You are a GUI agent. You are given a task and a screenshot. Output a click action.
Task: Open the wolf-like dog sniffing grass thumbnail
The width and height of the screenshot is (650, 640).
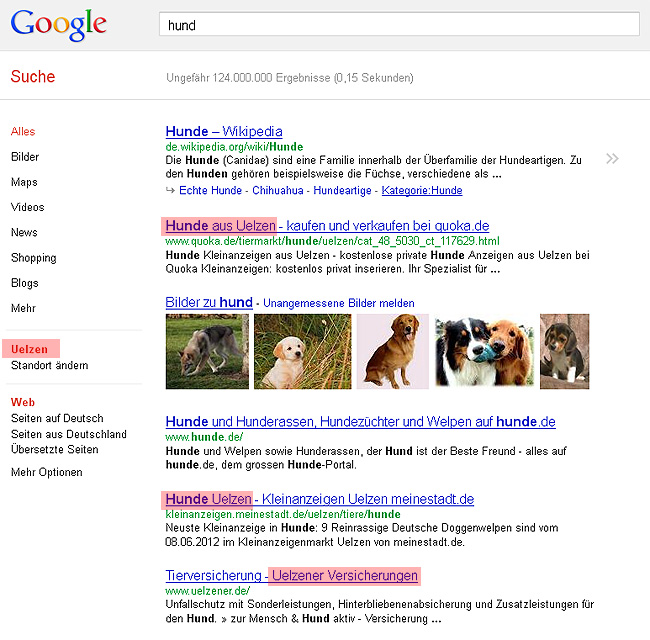tap(207, 352)
